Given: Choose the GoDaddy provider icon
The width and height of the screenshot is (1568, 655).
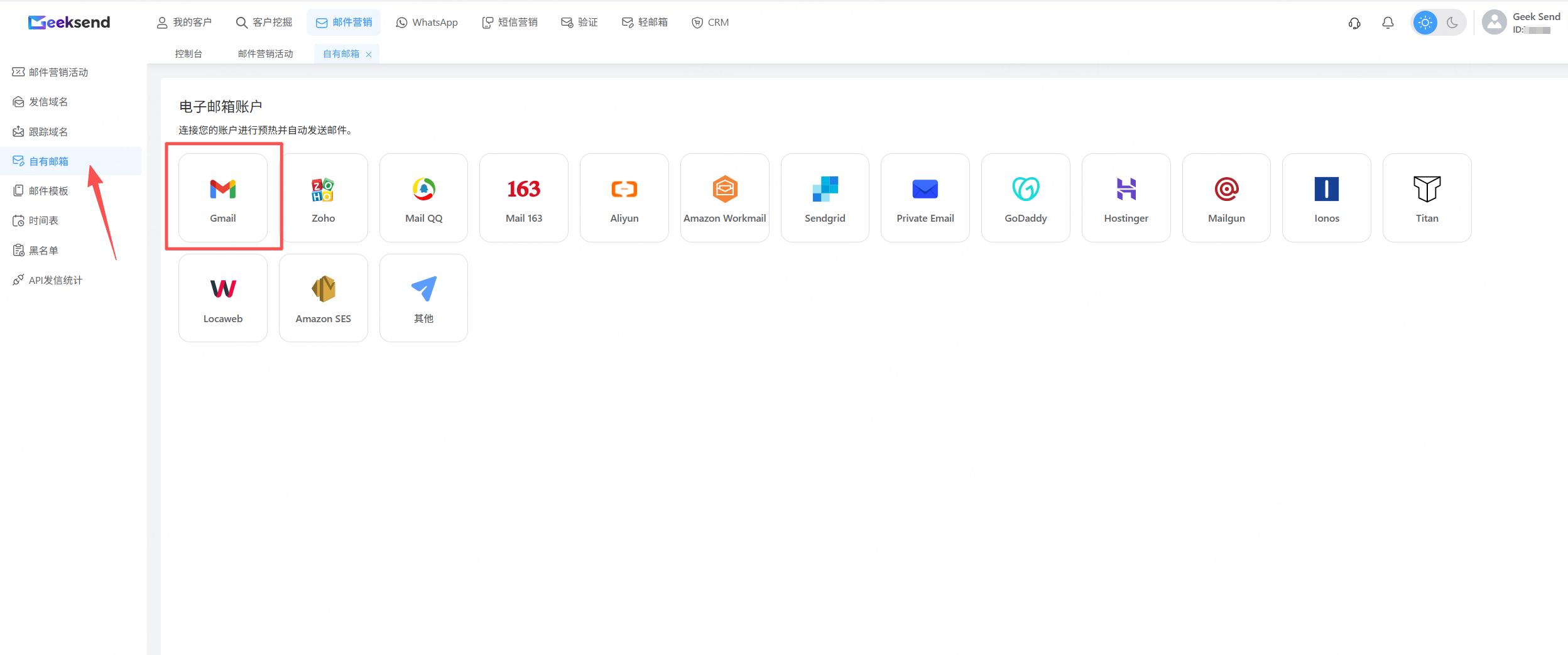Looking at the screenshot, I should point(1026,189).
